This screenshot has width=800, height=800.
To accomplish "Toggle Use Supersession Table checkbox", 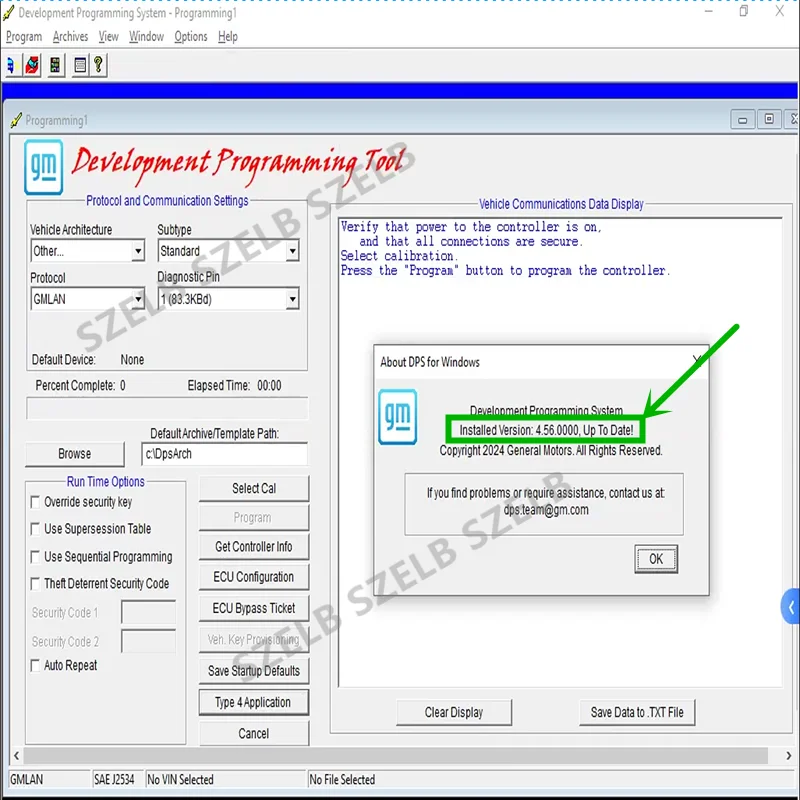I will pyautogui.click(x=35, y=529).
